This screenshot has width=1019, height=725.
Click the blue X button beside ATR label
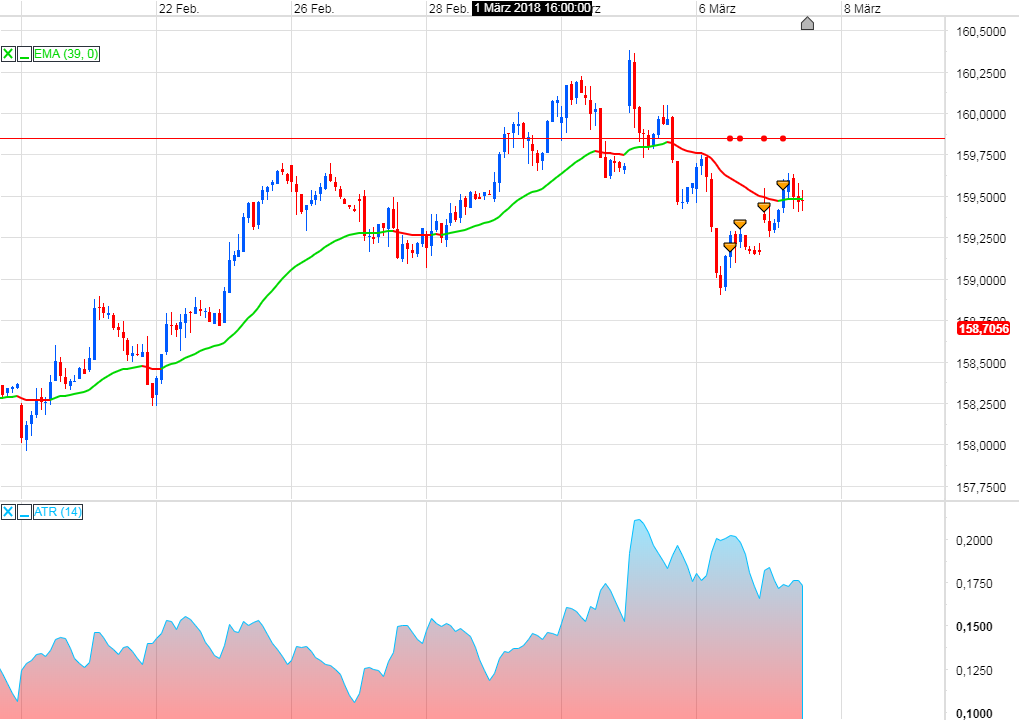pyautogui.click(x=8, y=512)
